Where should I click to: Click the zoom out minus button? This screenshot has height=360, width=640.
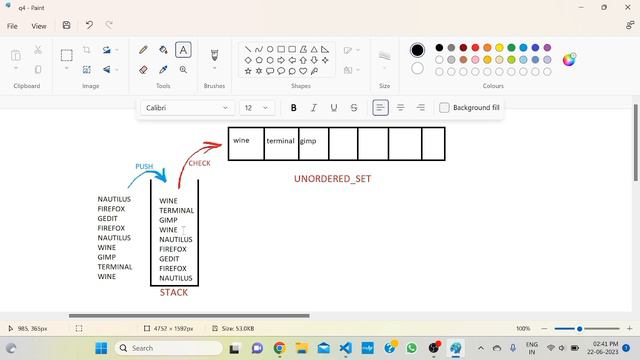[x=544, y=328]
